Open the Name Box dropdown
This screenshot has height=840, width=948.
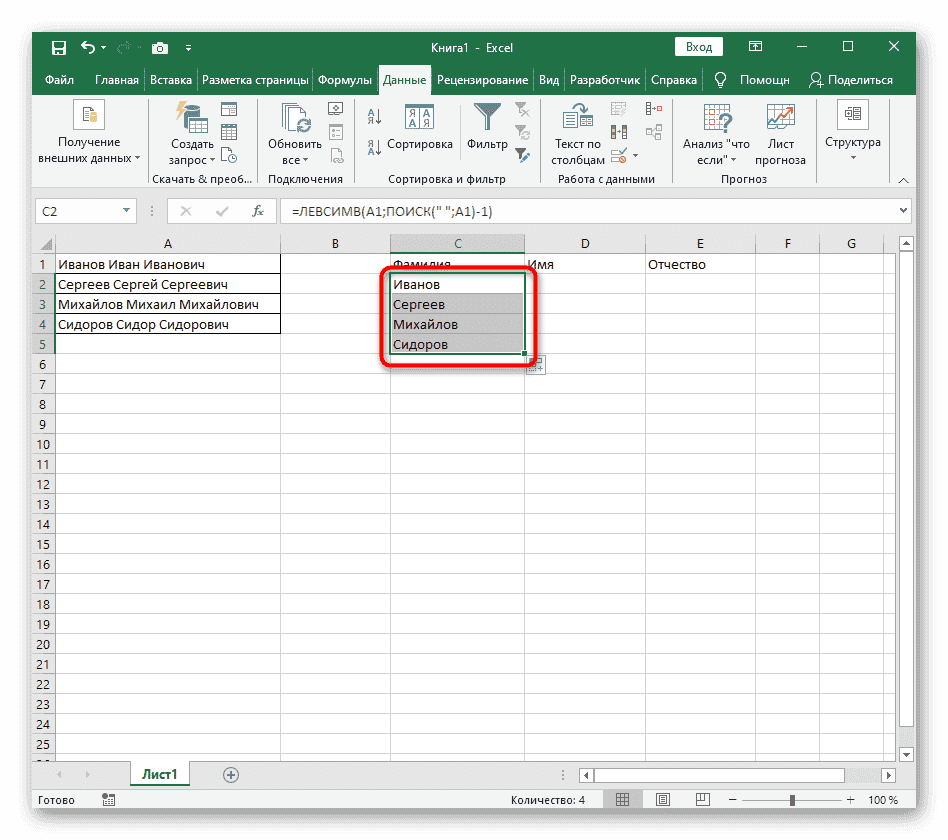click(x=125, y=211)
